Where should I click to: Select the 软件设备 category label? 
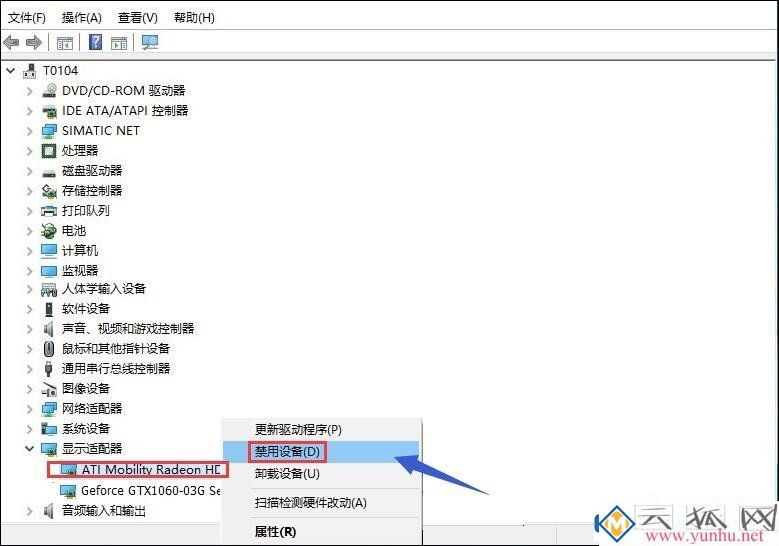tap(85, 309)
